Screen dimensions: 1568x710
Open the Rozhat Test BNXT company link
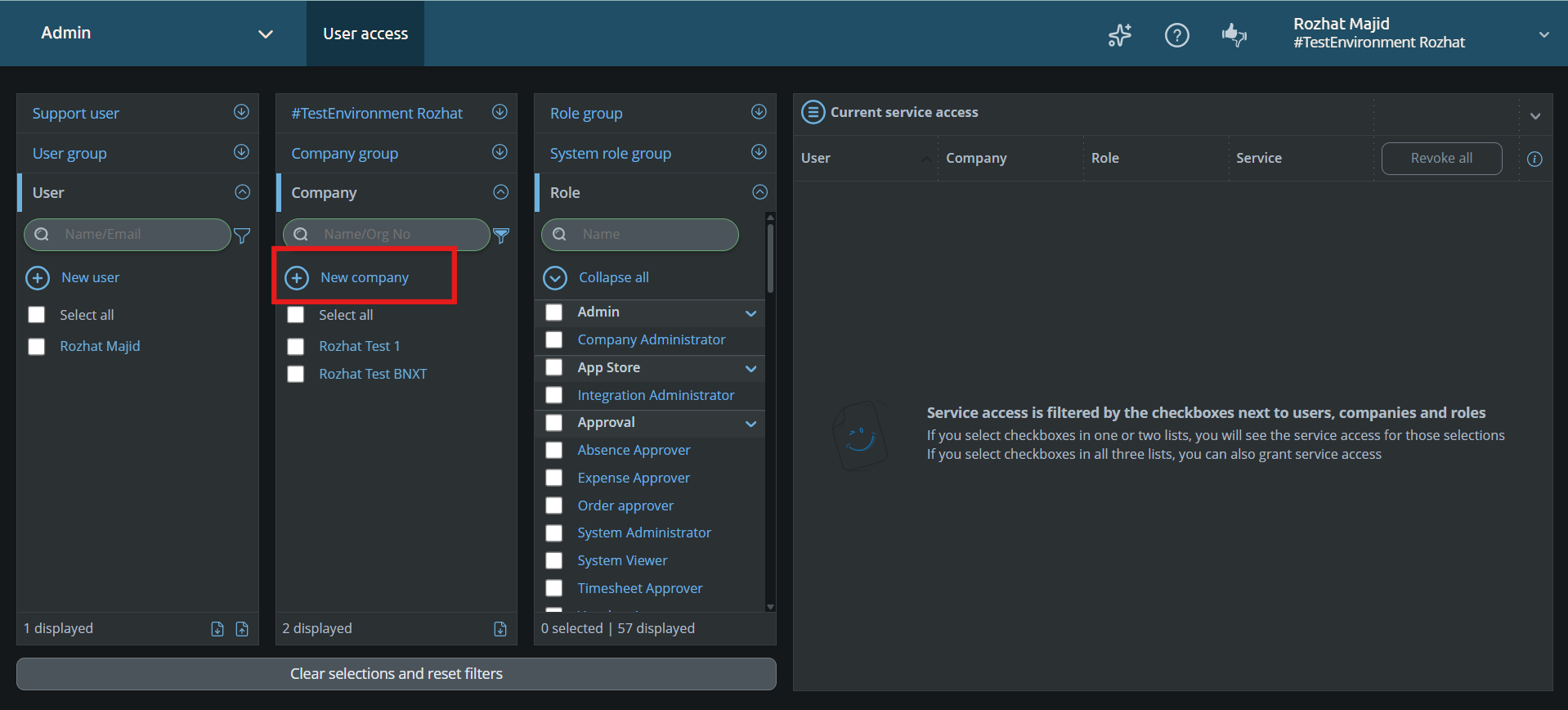(373, 375)
